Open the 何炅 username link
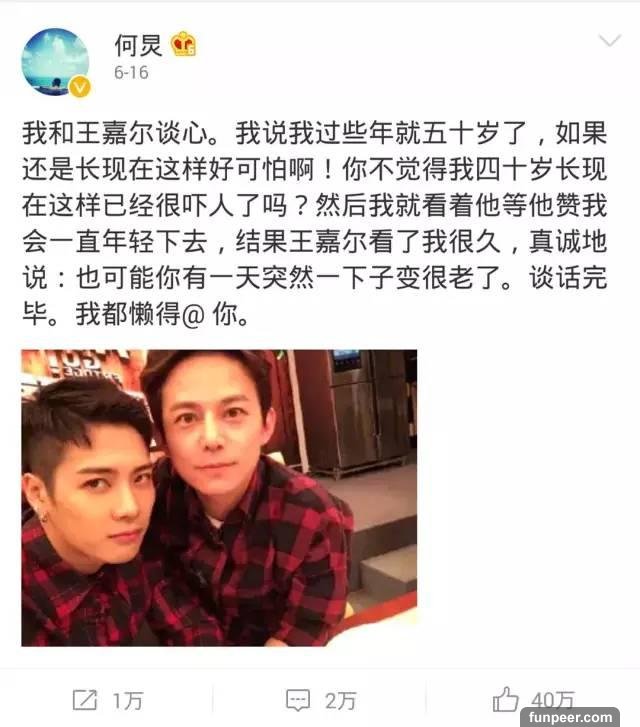 point(138,45)
